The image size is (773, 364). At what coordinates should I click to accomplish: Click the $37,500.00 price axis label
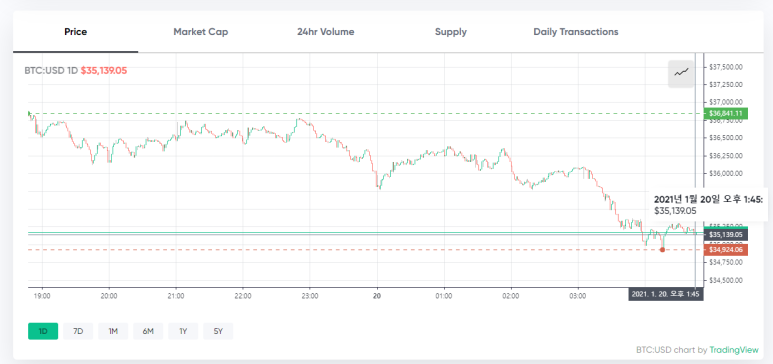point(726,67)
